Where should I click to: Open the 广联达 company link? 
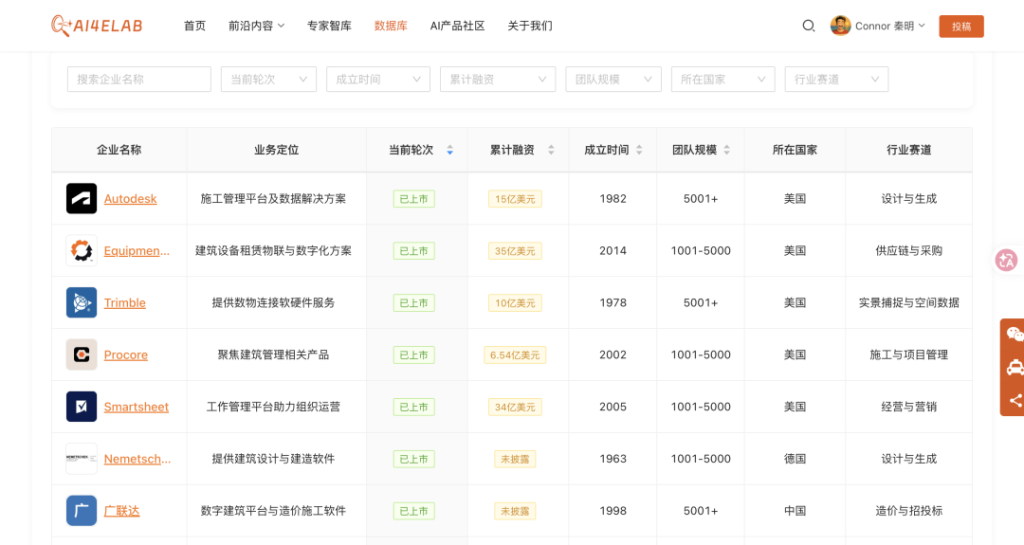[121, 511]
